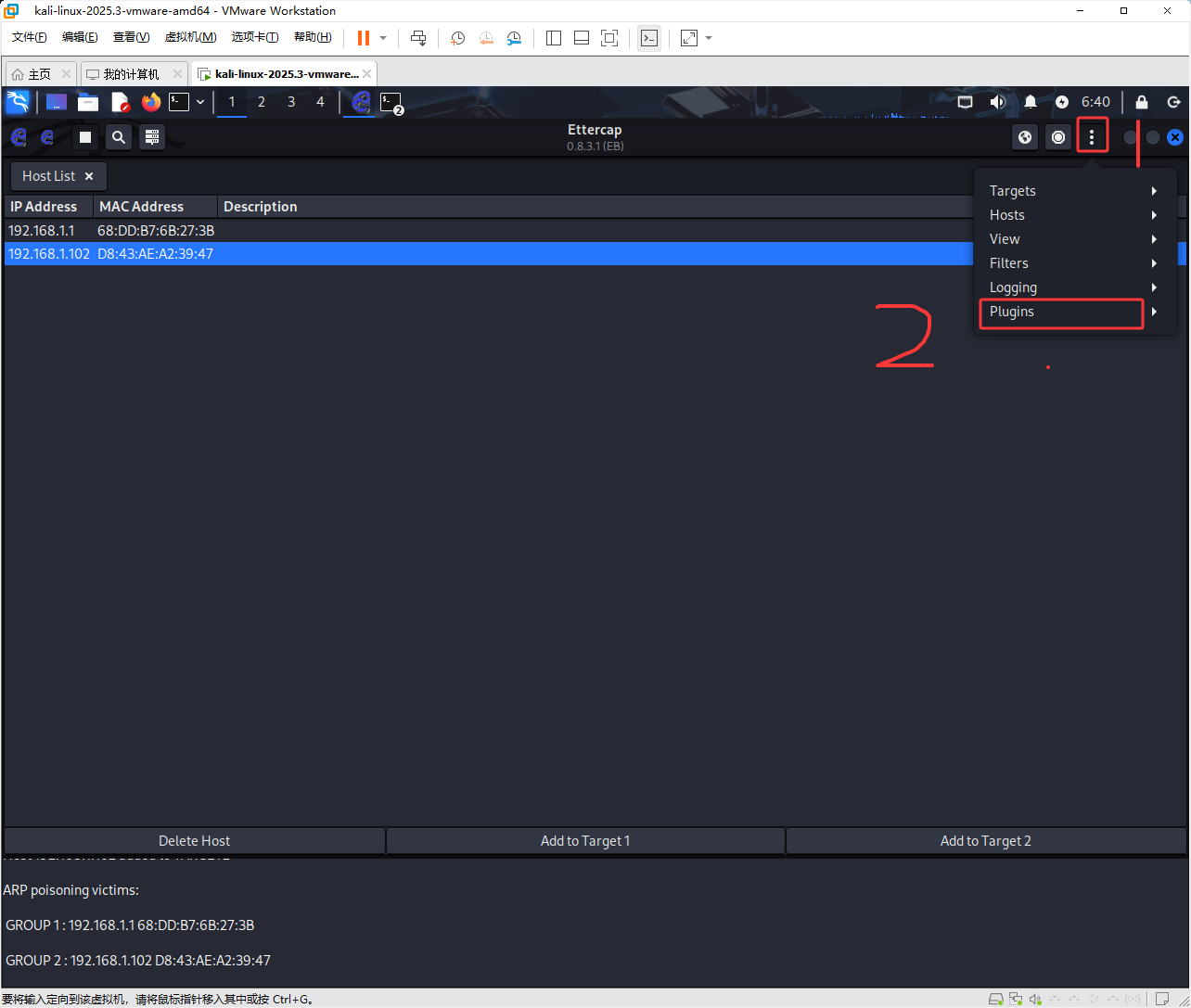Open the 帮助(H) menu

313,37
